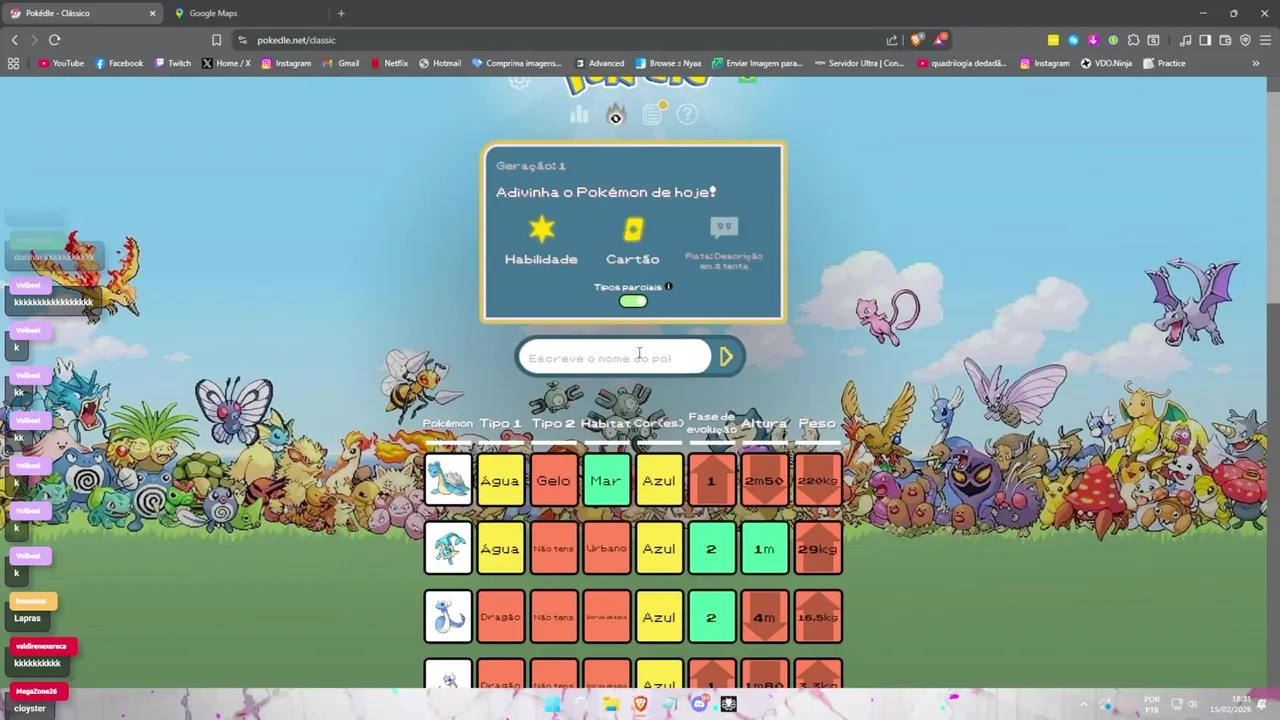Show hidden system tray icons
This screenshot has height=720, width=1280.
[1083, 704]
